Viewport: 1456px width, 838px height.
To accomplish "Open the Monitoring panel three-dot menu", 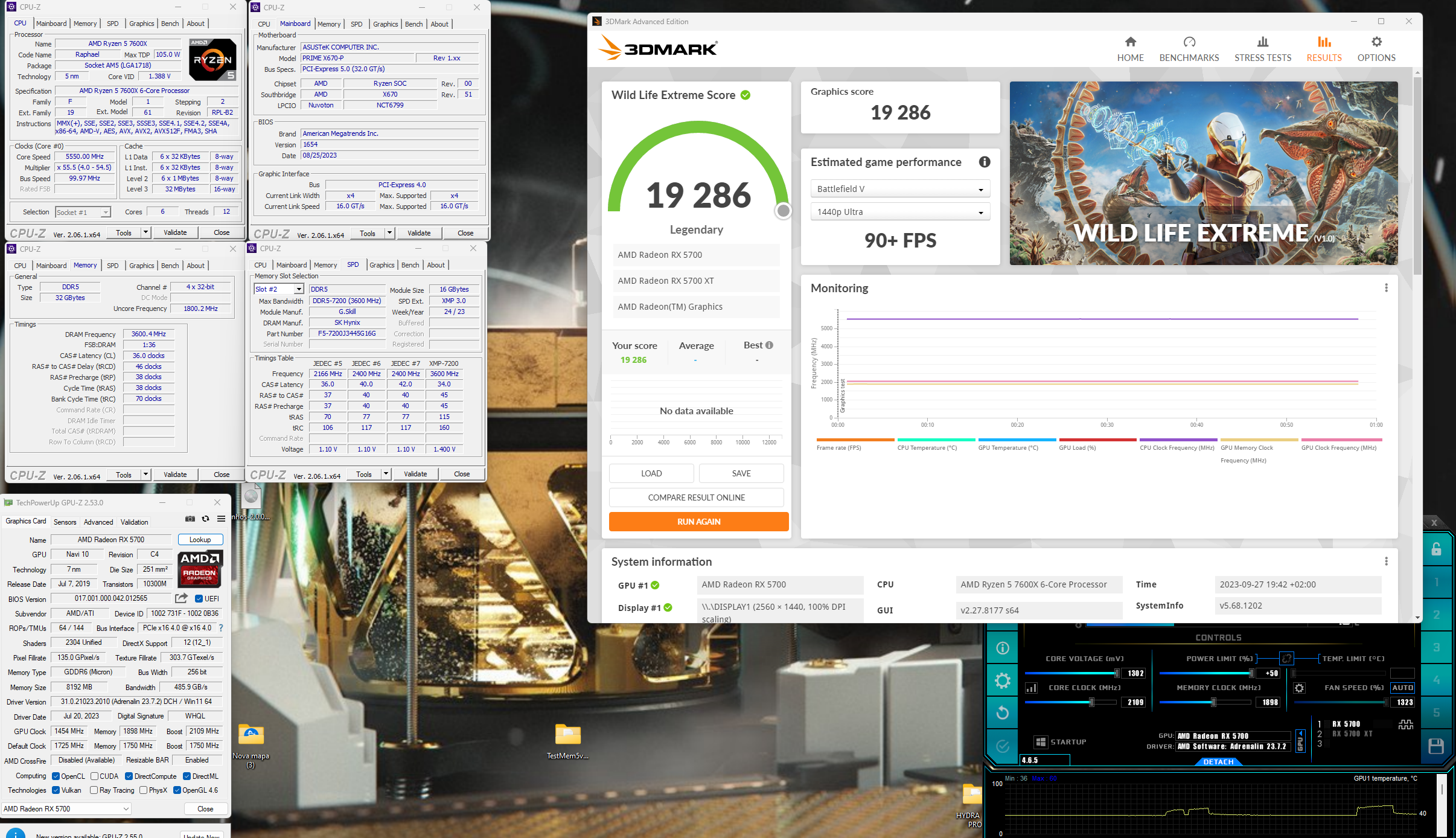I will pyautogui.click(x=1386, y=288).
